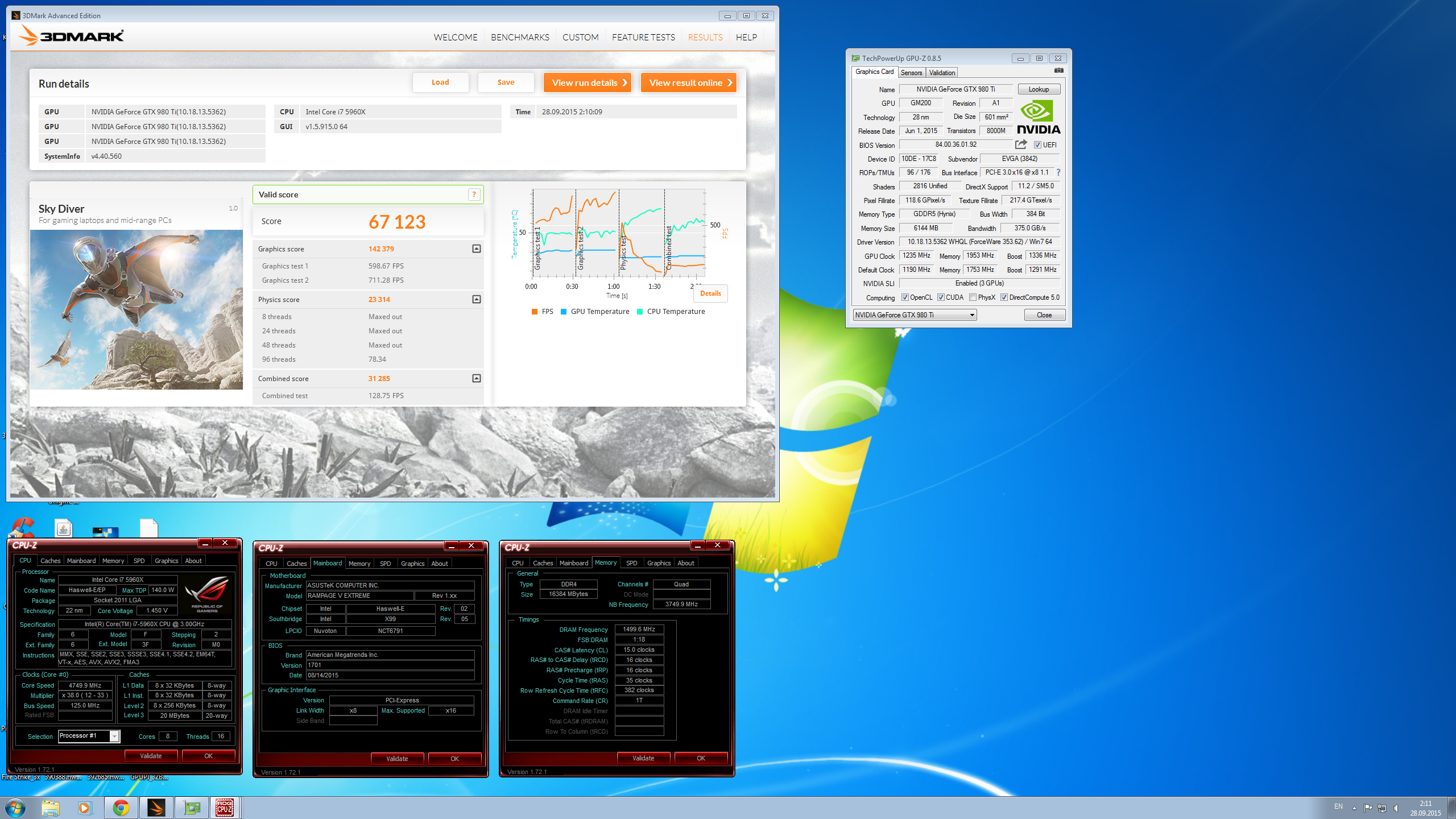Click the taskbar clock showing 2:11
Viewport: 1456px width, 819px height.
pos(1425,804)
